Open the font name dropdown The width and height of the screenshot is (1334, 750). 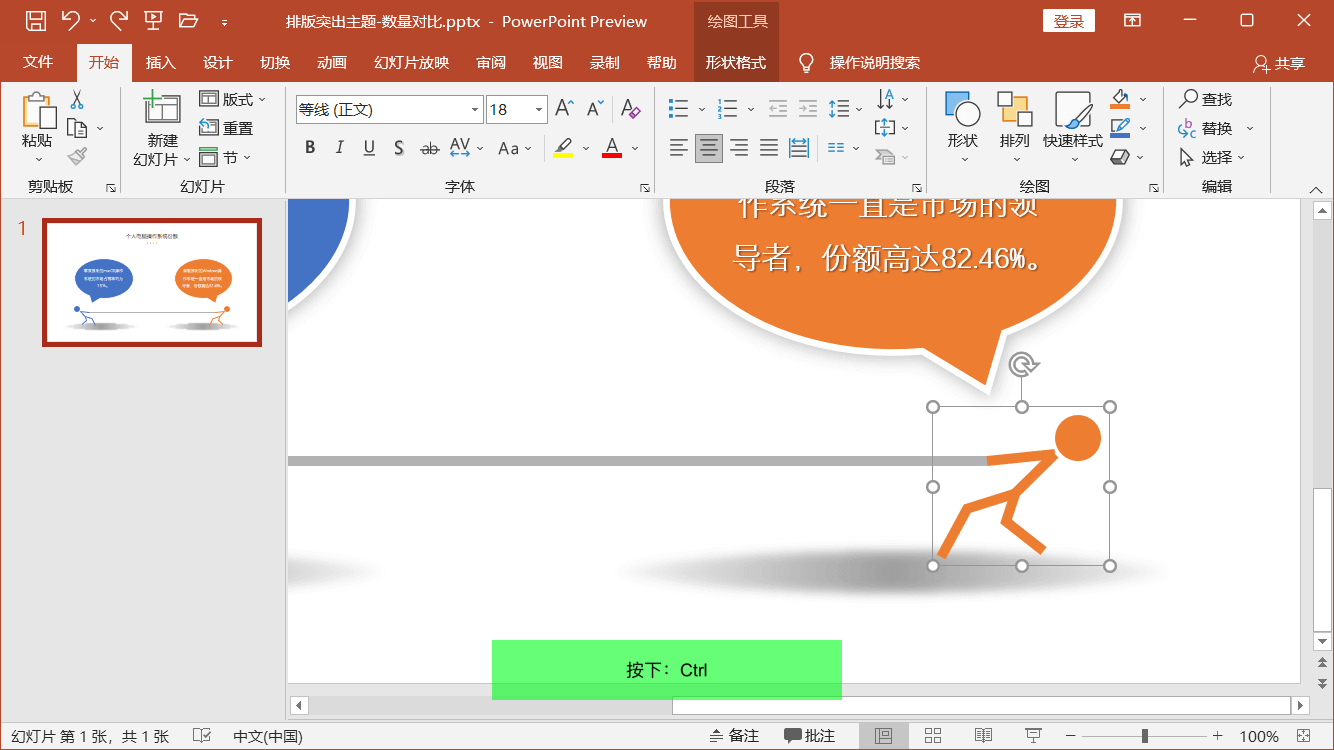click(x=473, y=108)
